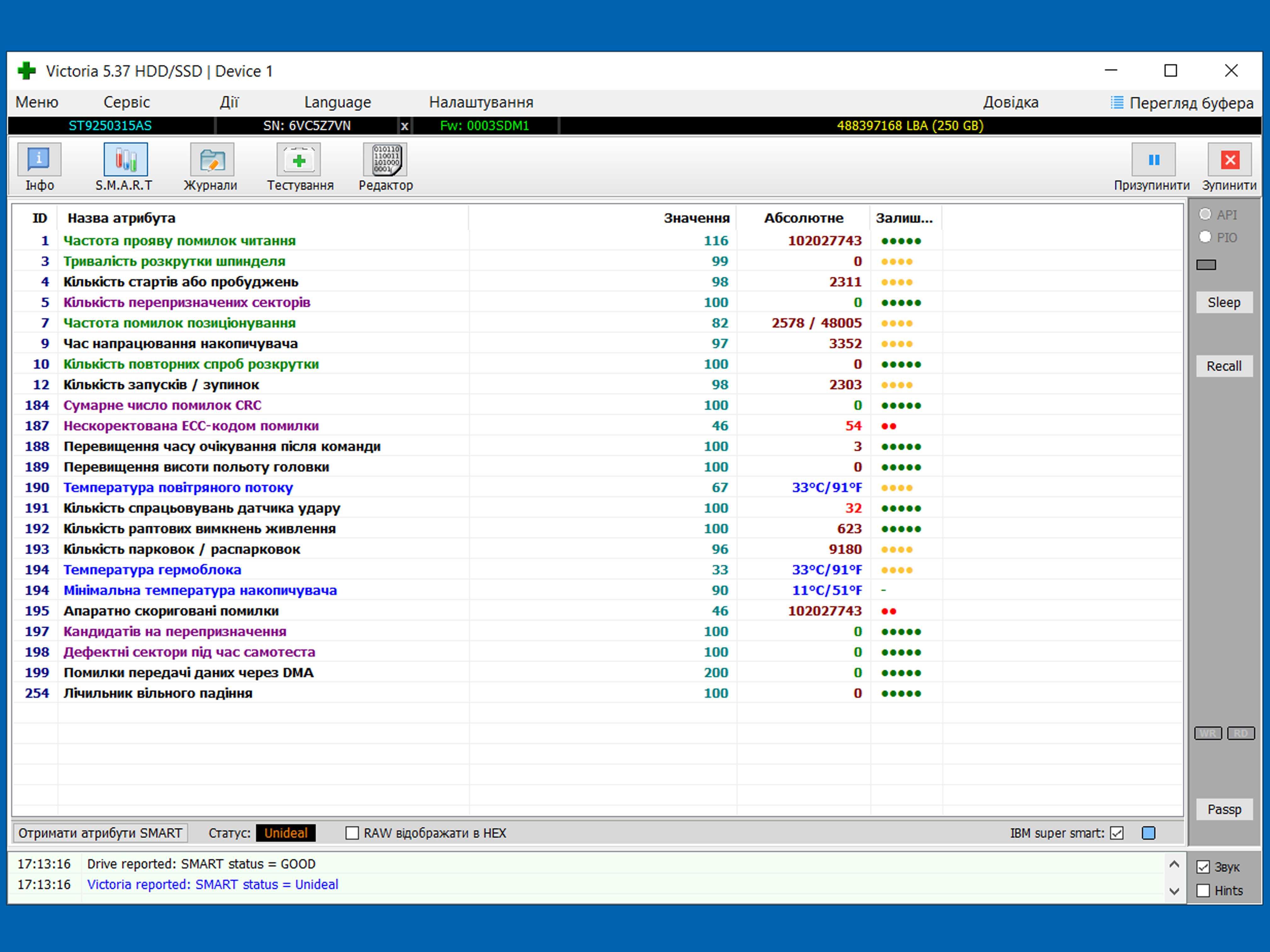This screenshot has width=1270, height=952.
Task: Select row Нескоректована ECC-кодом помилки
Action: click(x=597, y=426)
